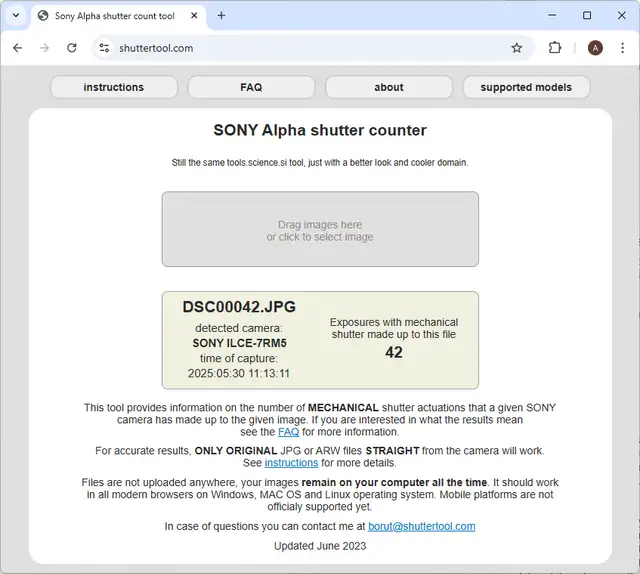640x574 pixels.
Task: Open the Extensions puzzle icon
Action: pos(555,48)
